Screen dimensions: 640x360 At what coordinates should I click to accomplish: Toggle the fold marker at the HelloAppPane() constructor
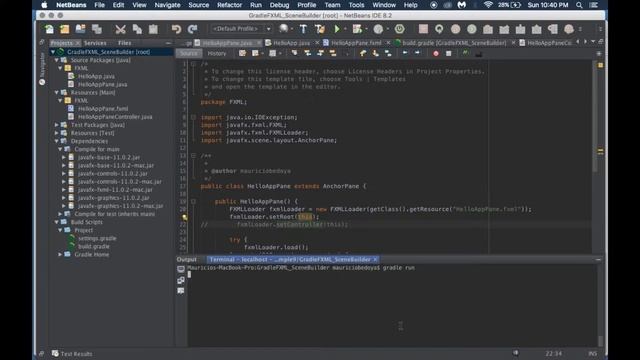(193, 202)
